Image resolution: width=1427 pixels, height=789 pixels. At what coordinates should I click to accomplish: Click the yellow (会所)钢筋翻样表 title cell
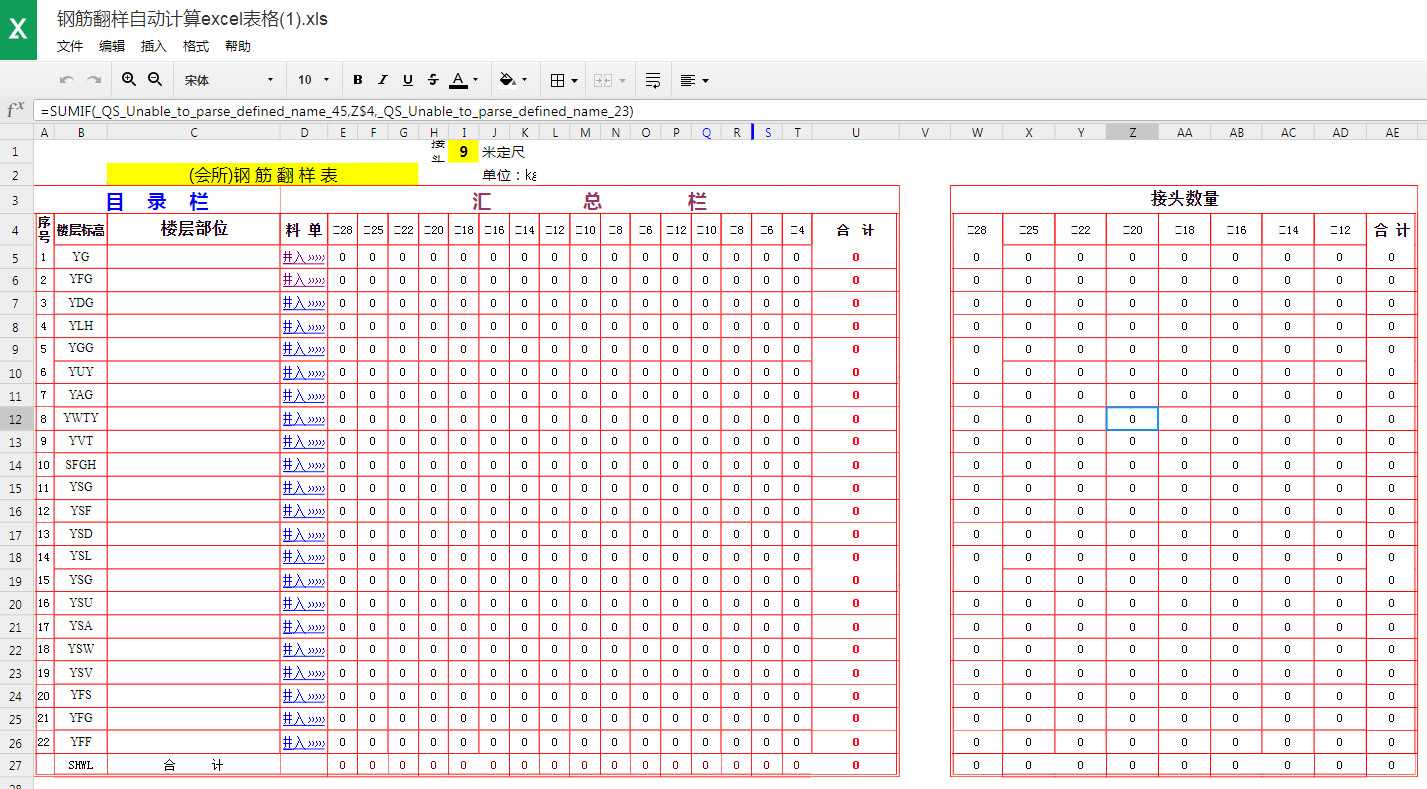262,175
